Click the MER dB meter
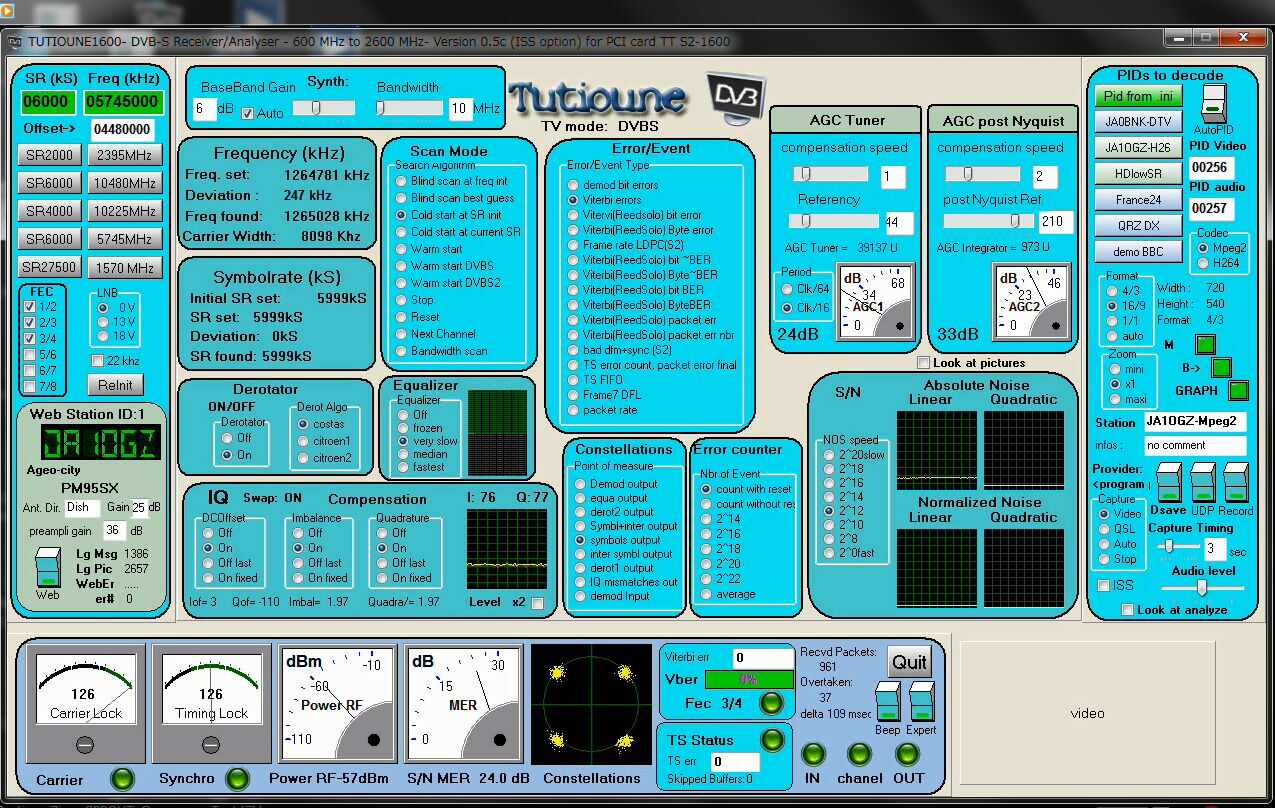The height and width of the screenshot is (808, 1275). (x=464, y=704)
